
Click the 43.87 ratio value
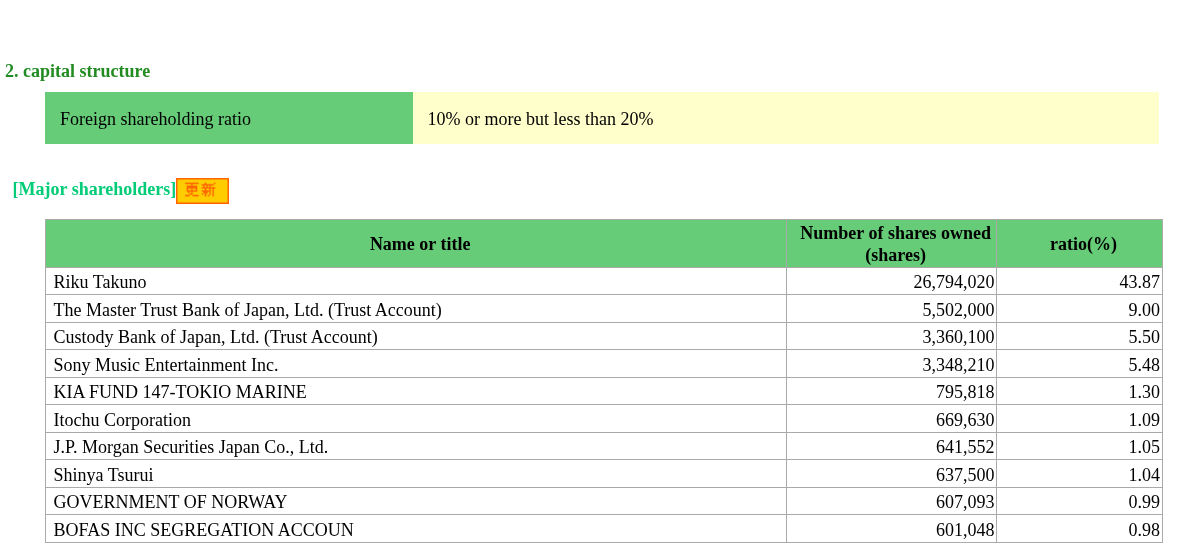(x=1139, y=282)
